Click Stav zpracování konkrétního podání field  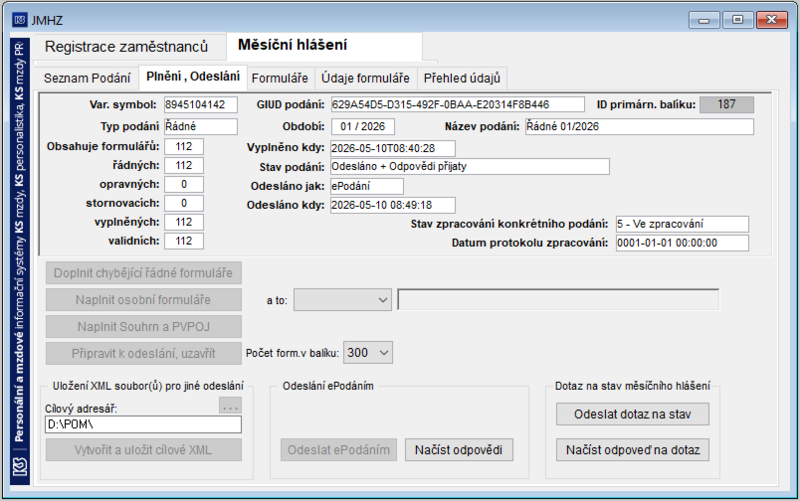click(682, 224)
